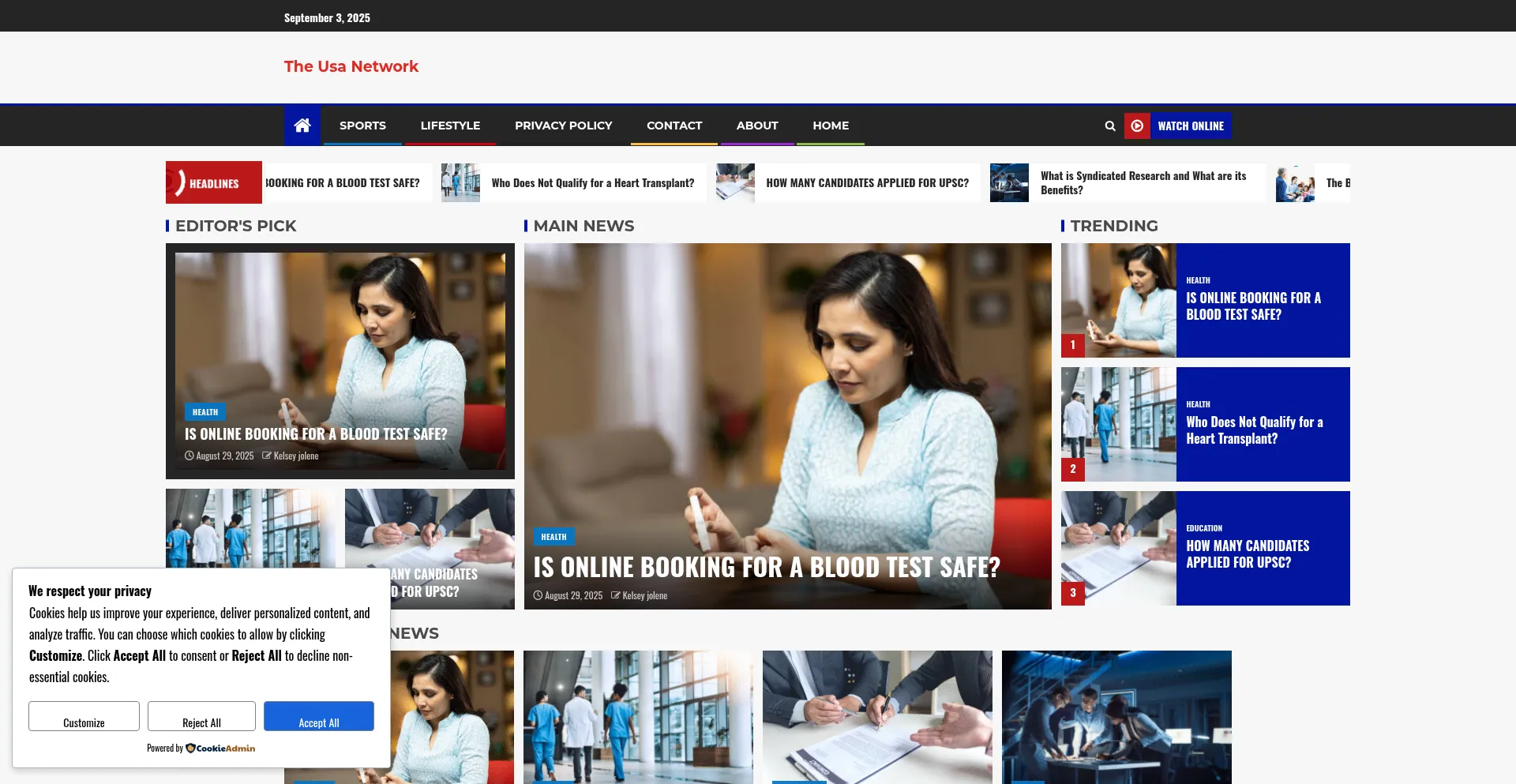Click Customize in cookie banner
This screenshot has width=1516, height=784.
tap(84, 716)
